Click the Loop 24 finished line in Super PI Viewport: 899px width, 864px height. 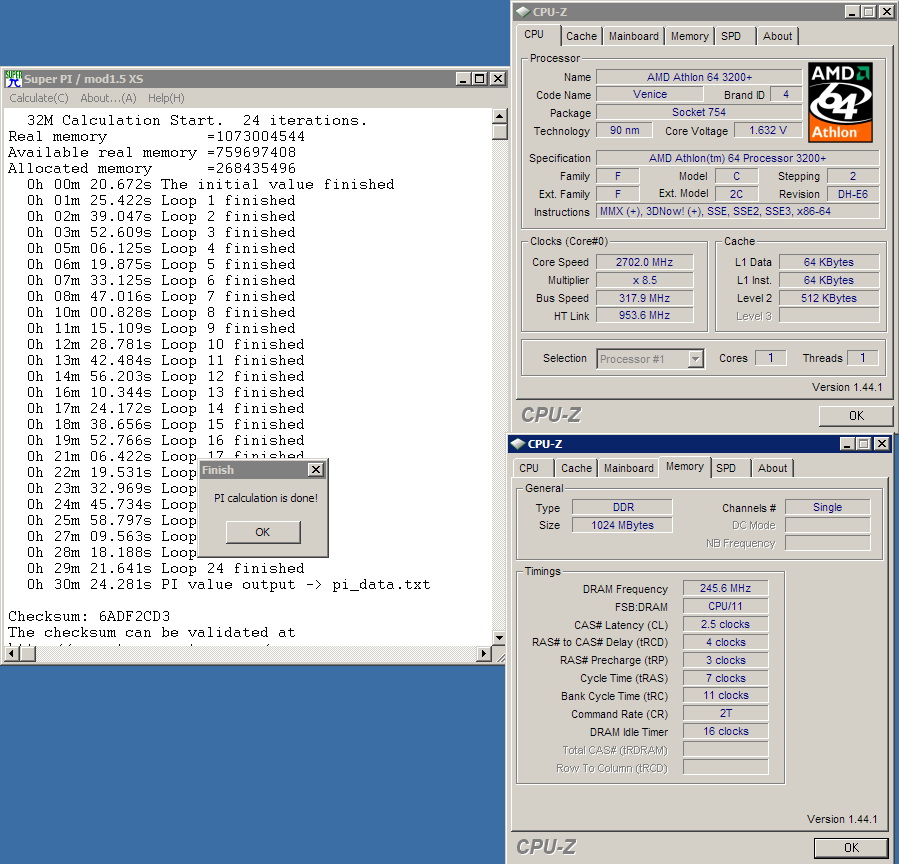point(166,569)
